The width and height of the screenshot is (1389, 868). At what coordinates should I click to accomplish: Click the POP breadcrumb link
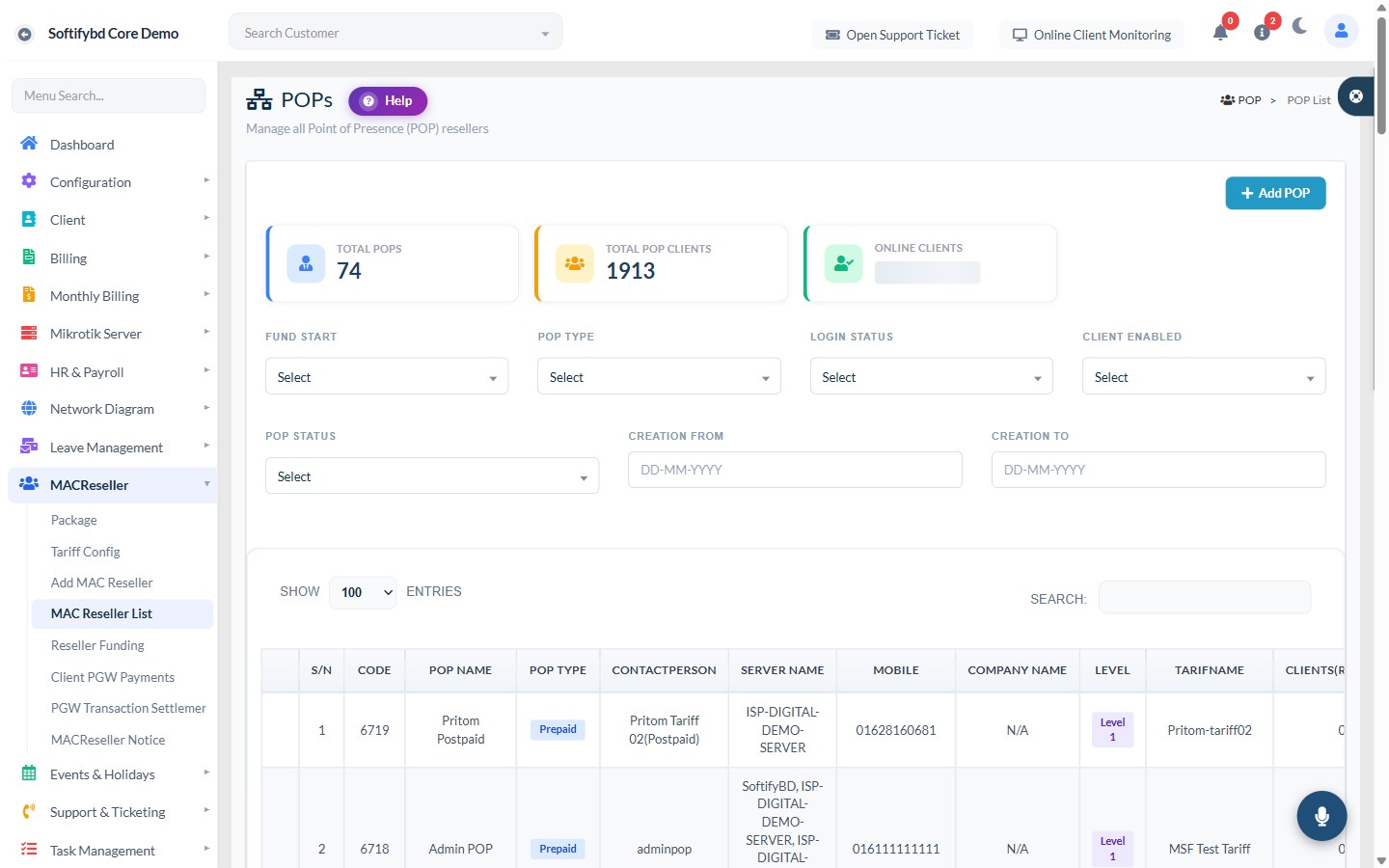tap(1241, 100)
